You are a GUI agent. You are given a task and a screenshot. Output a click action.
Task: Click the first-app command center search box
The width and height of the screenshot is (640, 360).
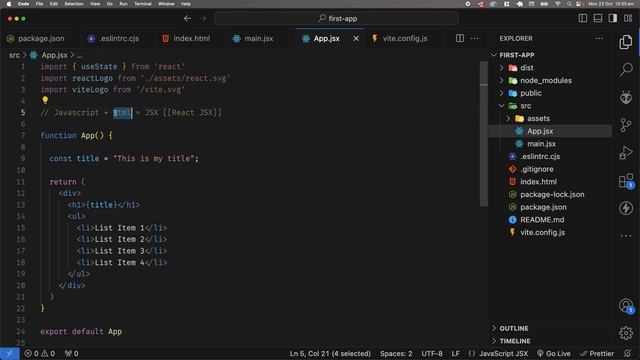click(x=337, y=18)
